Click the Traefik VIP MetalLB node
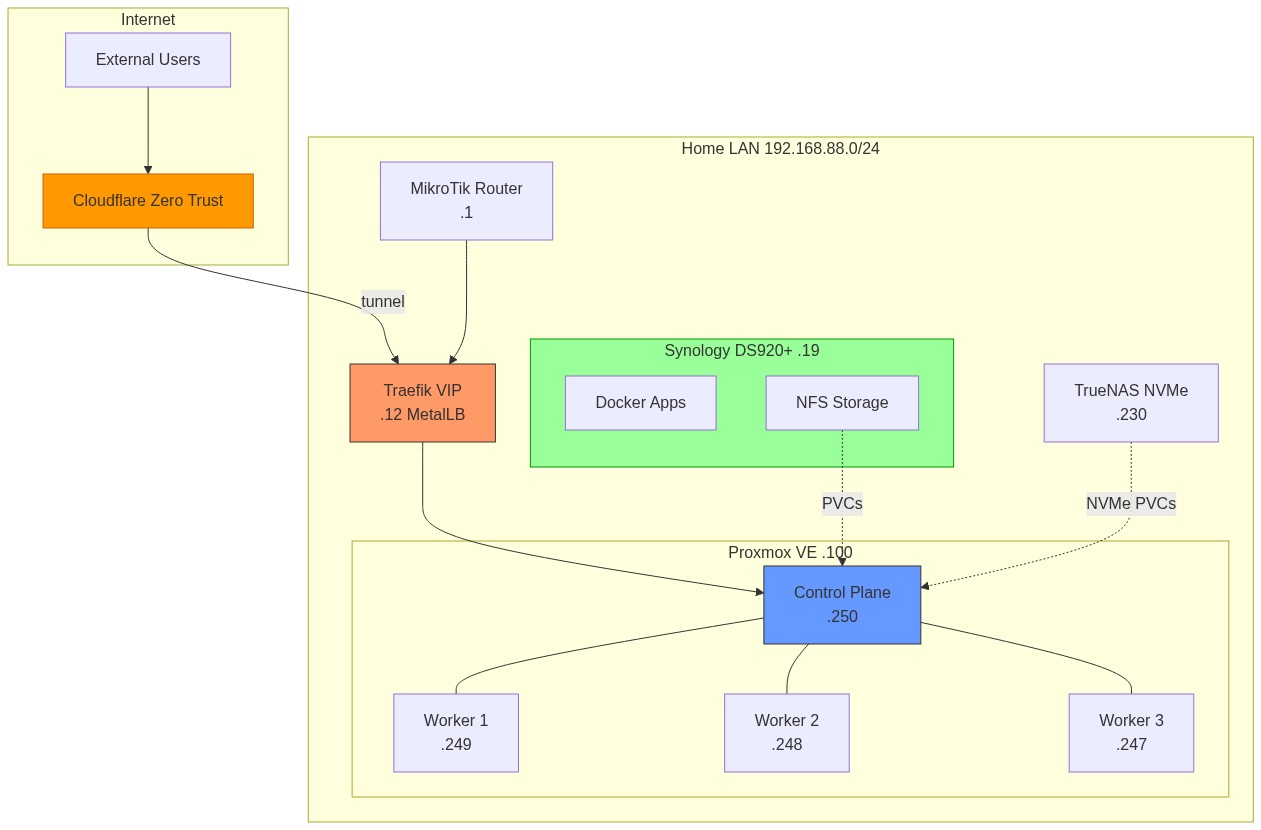Viewport: 1261px width, 830px height. [422, 402]
